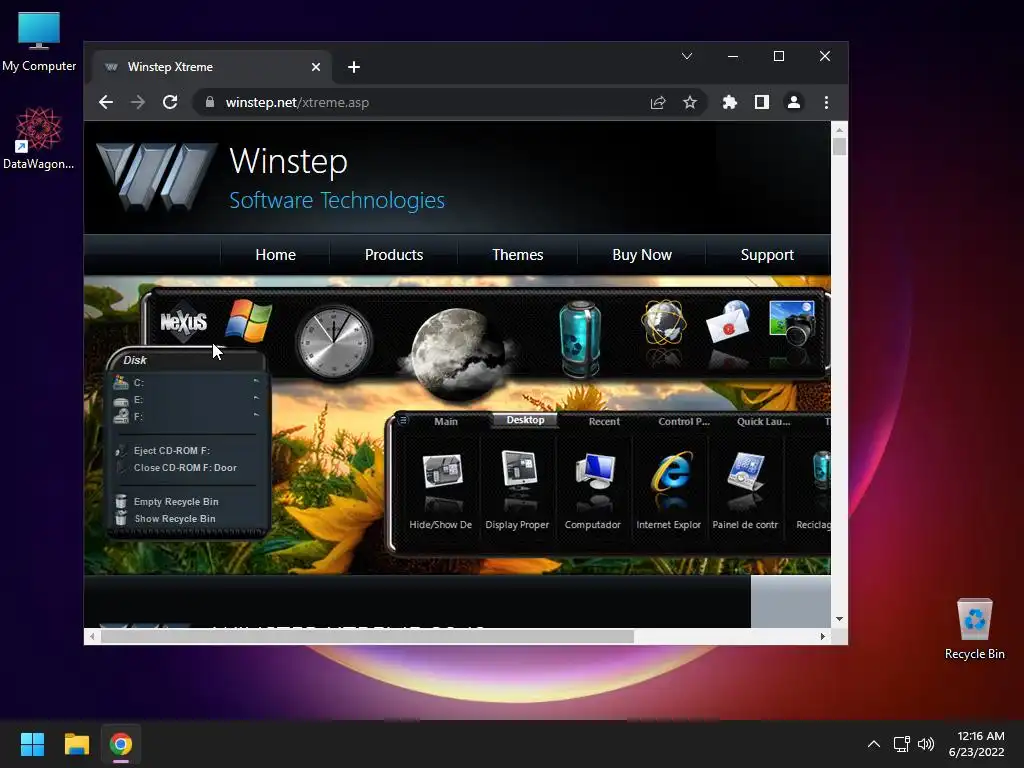
Task: Open Recycle Bin desktop icon
Action: (974, 629)
